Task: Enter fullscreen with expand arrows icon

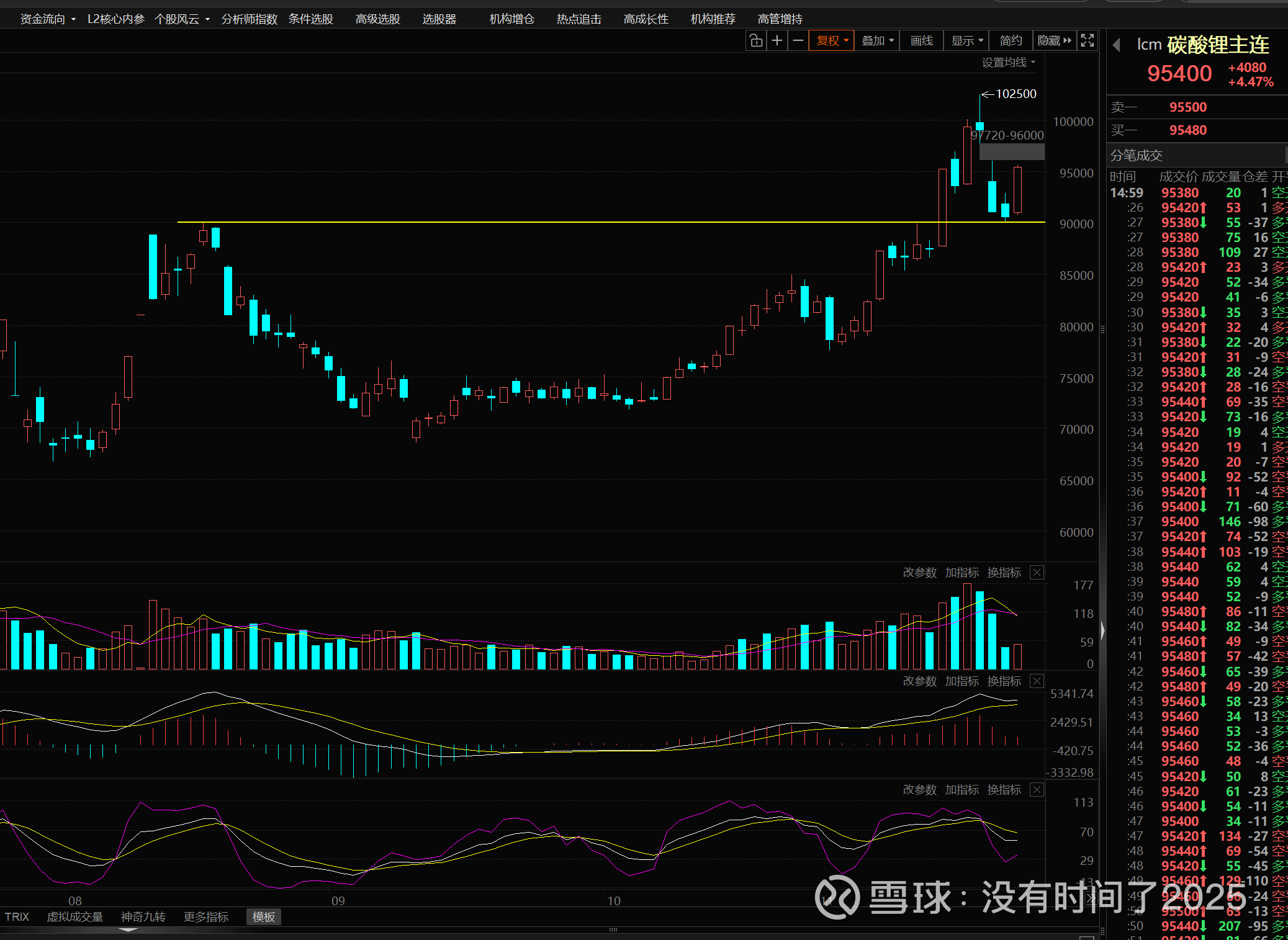Action: click(x=1088, y=41)
